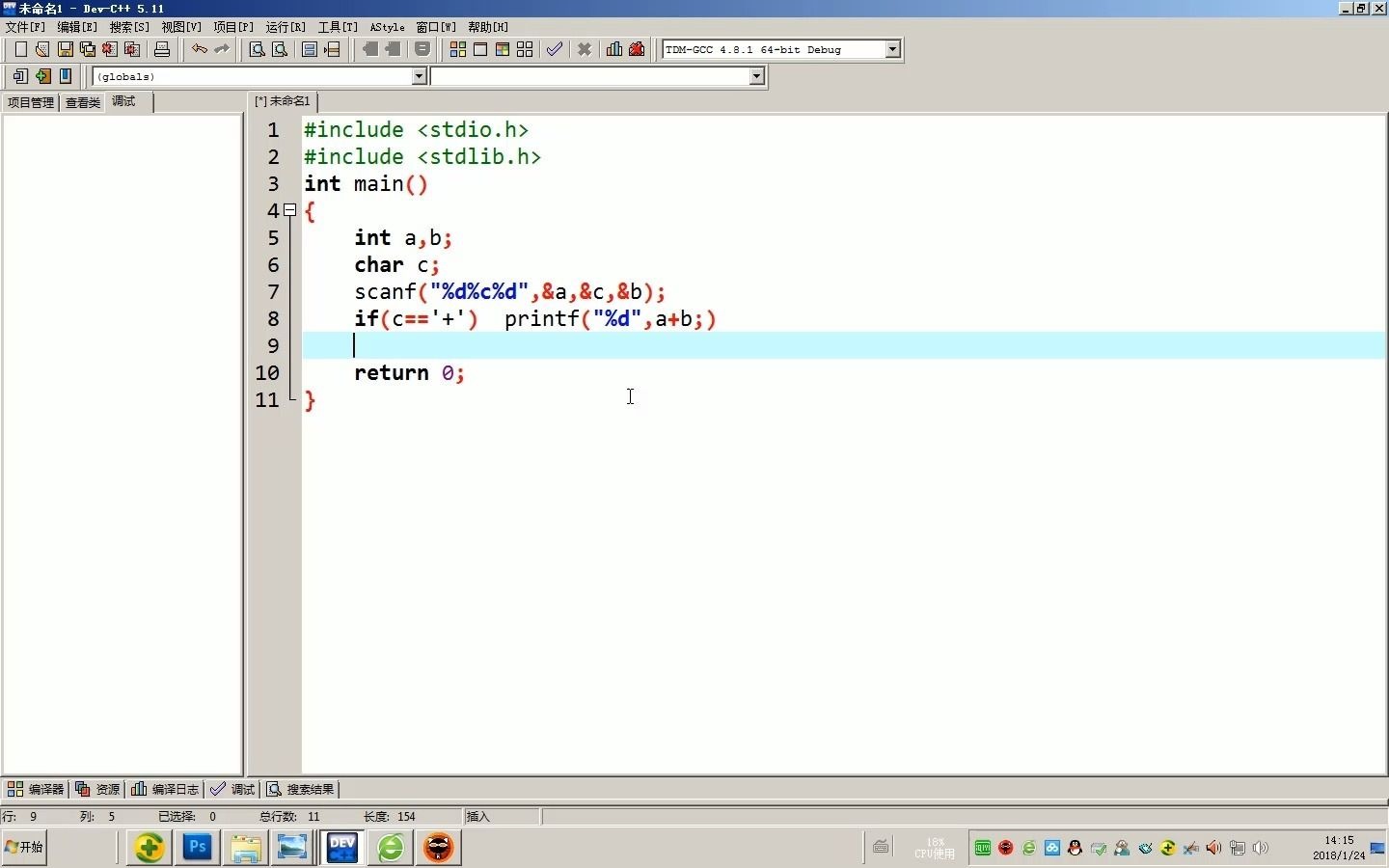The image size is (1389, 868).
Task: Collapse the code fold at line 4
Action: click(289, 209)
